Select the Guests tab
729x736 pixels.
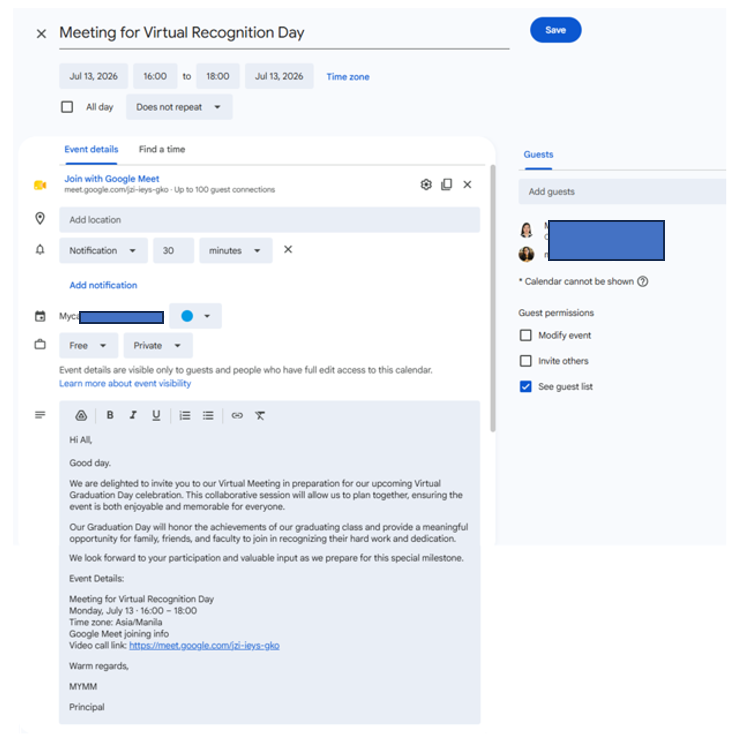click(538, 154)
